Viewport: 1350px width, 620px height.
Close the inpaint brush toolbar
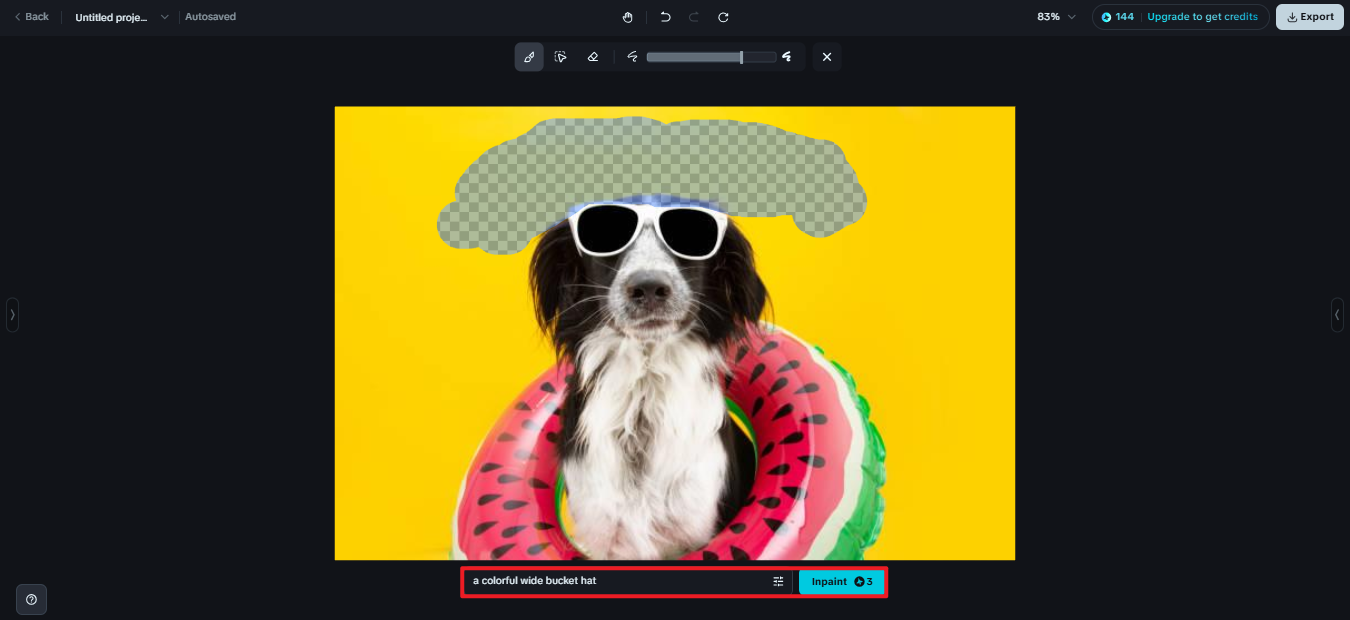[827, 57]
